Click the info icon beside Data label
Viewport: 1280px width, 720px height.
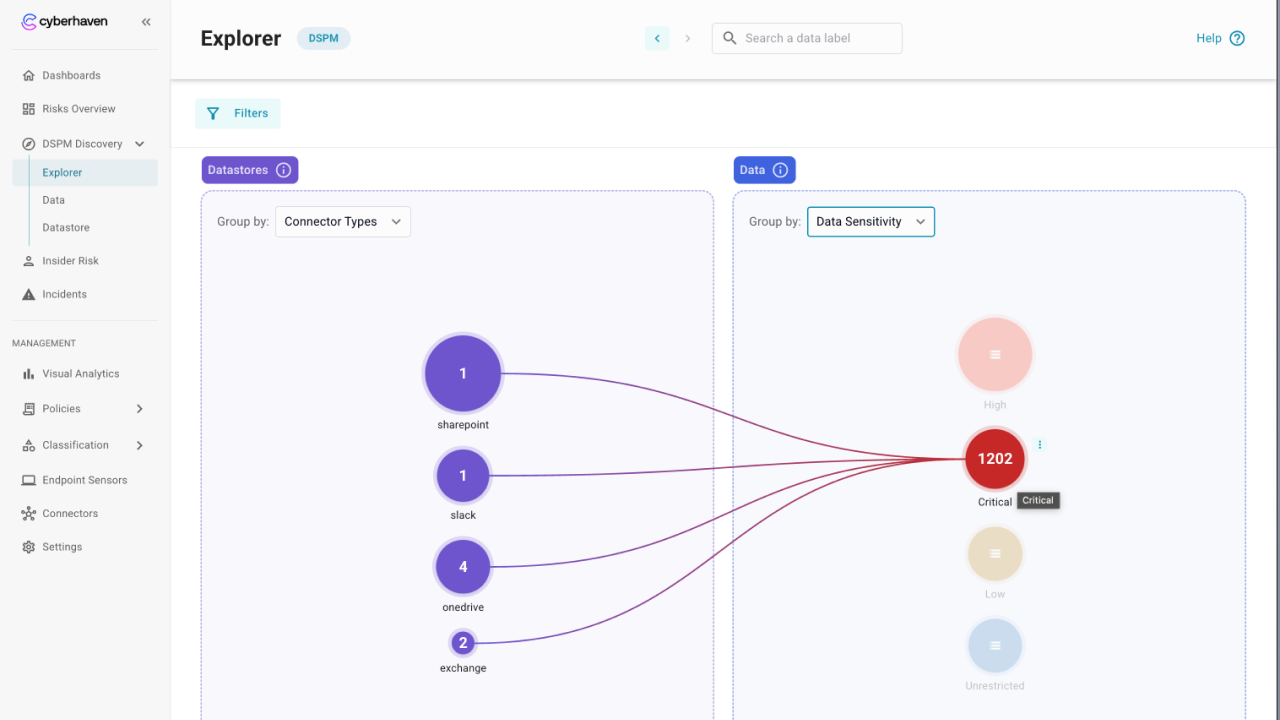pyautogui.click(x=780, y=170)
